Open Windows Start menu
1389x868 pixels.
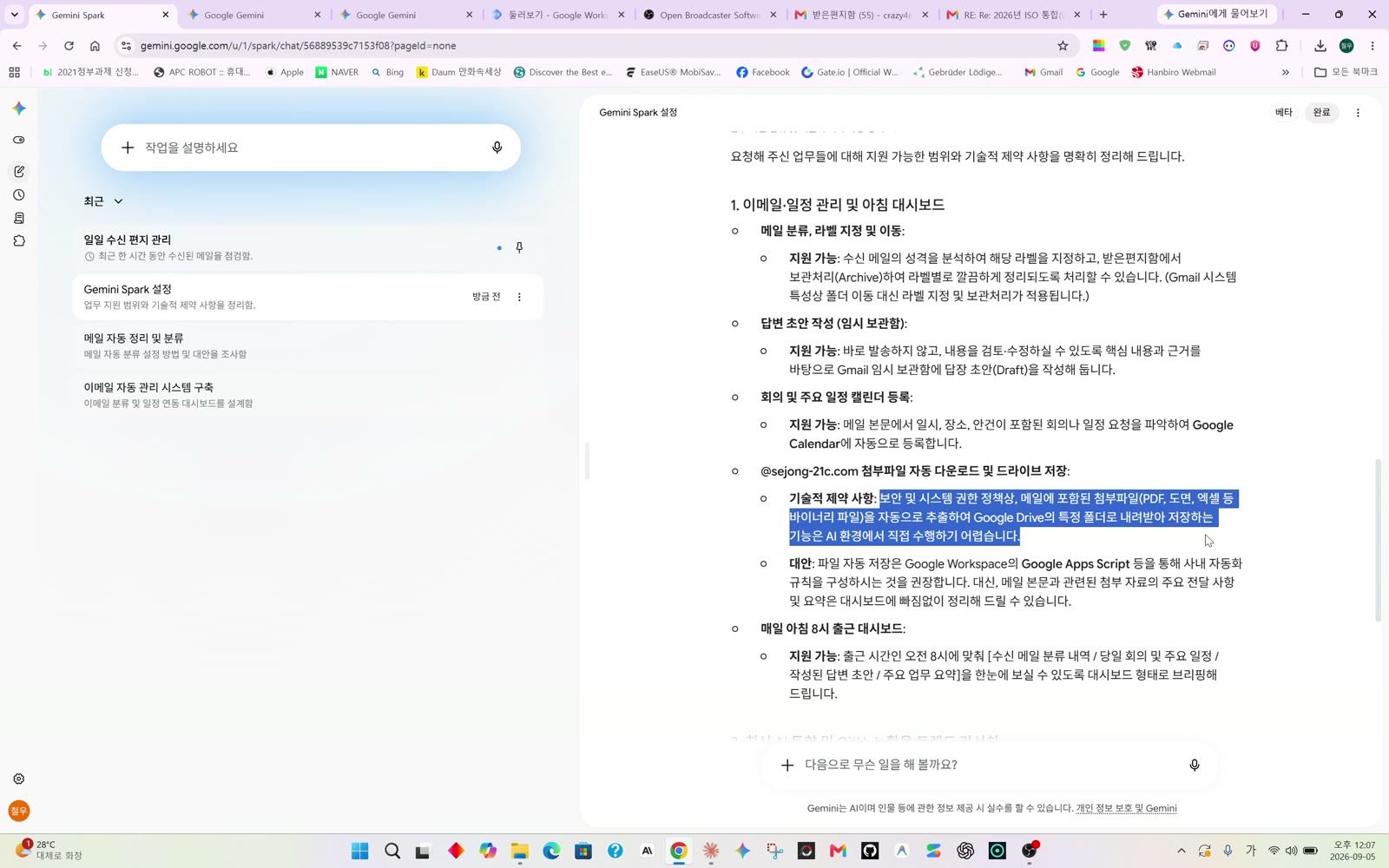tap(359, 851)
